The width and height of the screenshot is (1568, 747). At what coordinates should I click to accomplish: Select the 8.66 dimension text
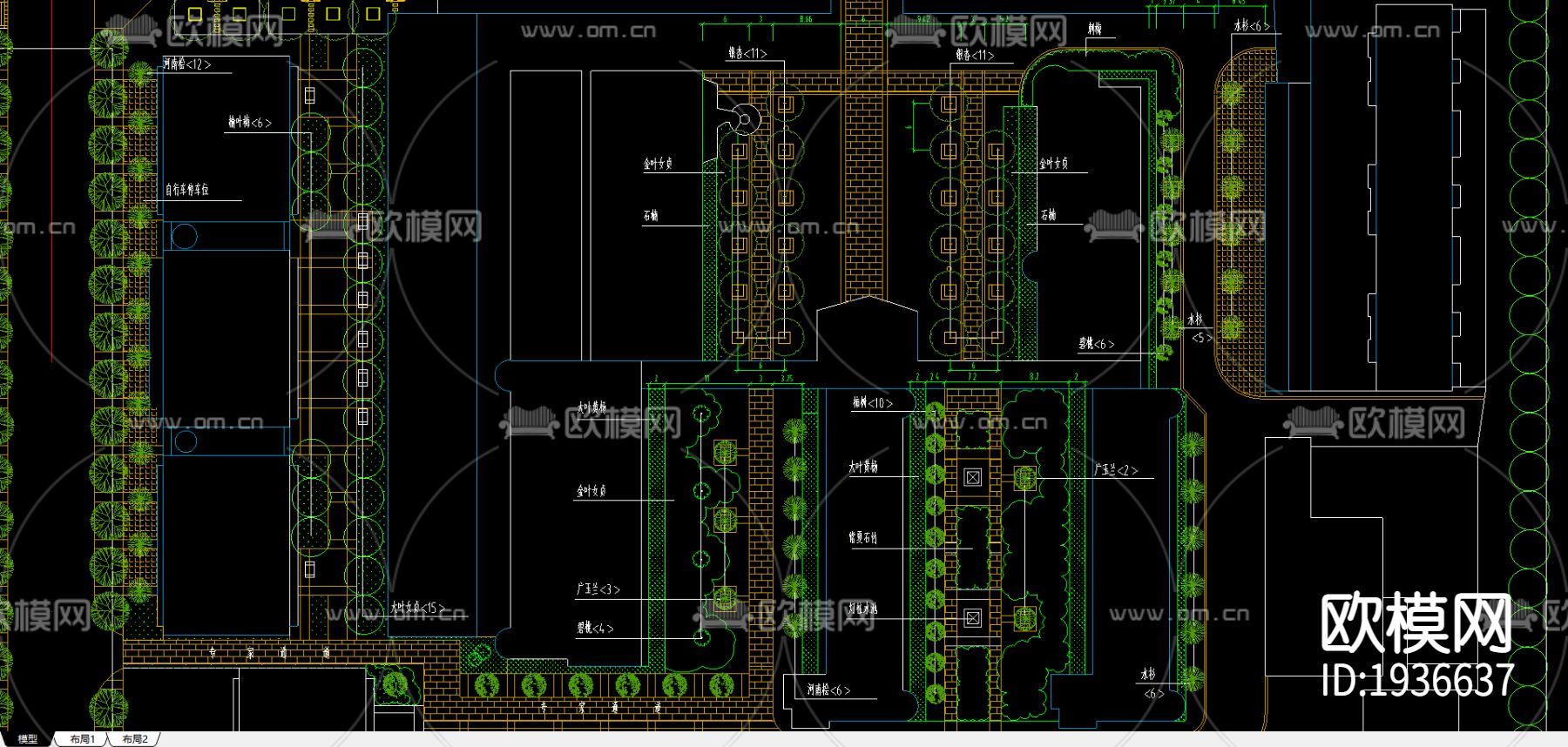[806, 19]
